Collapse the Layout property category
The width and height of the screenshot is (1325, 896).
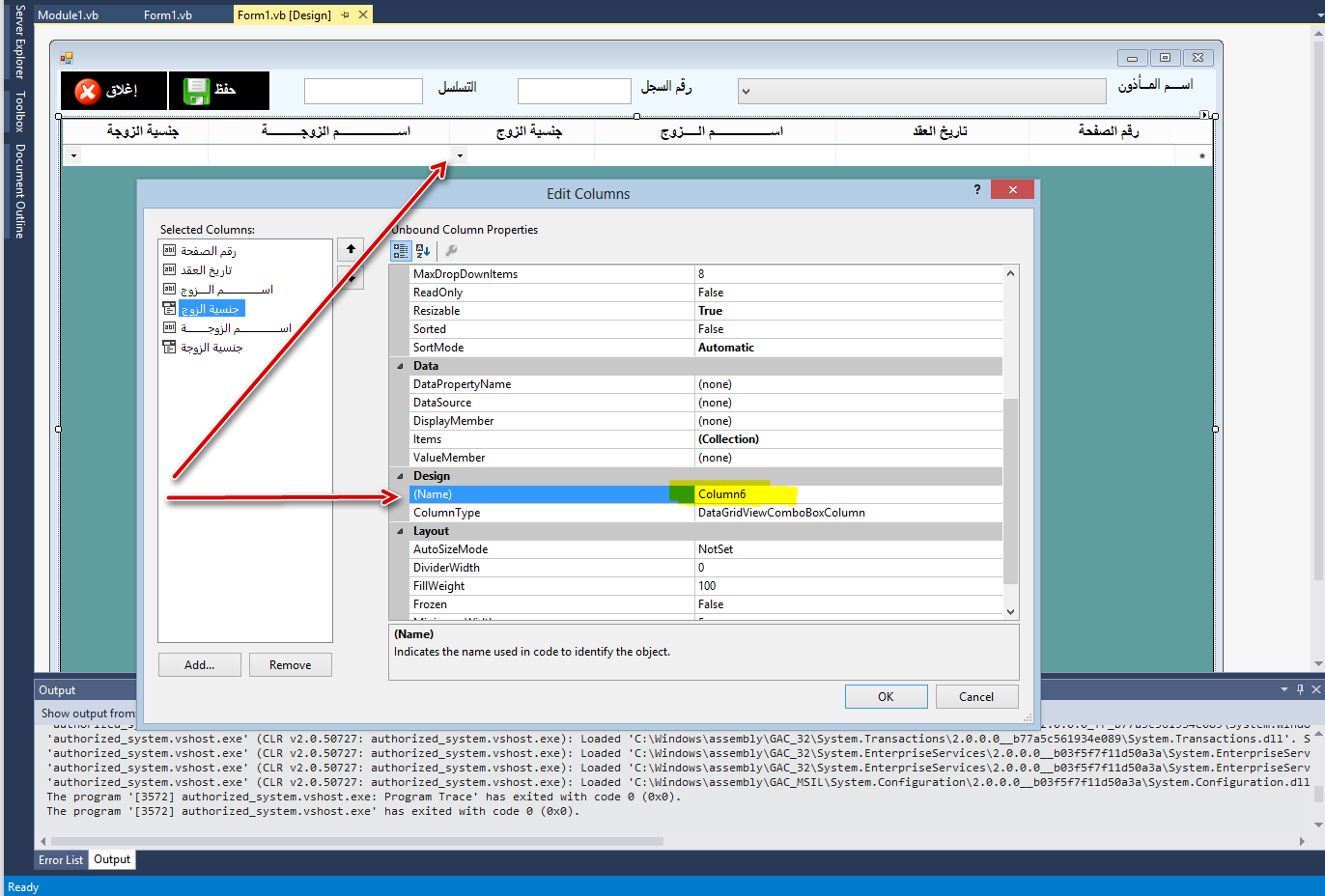tap(400, 531)
